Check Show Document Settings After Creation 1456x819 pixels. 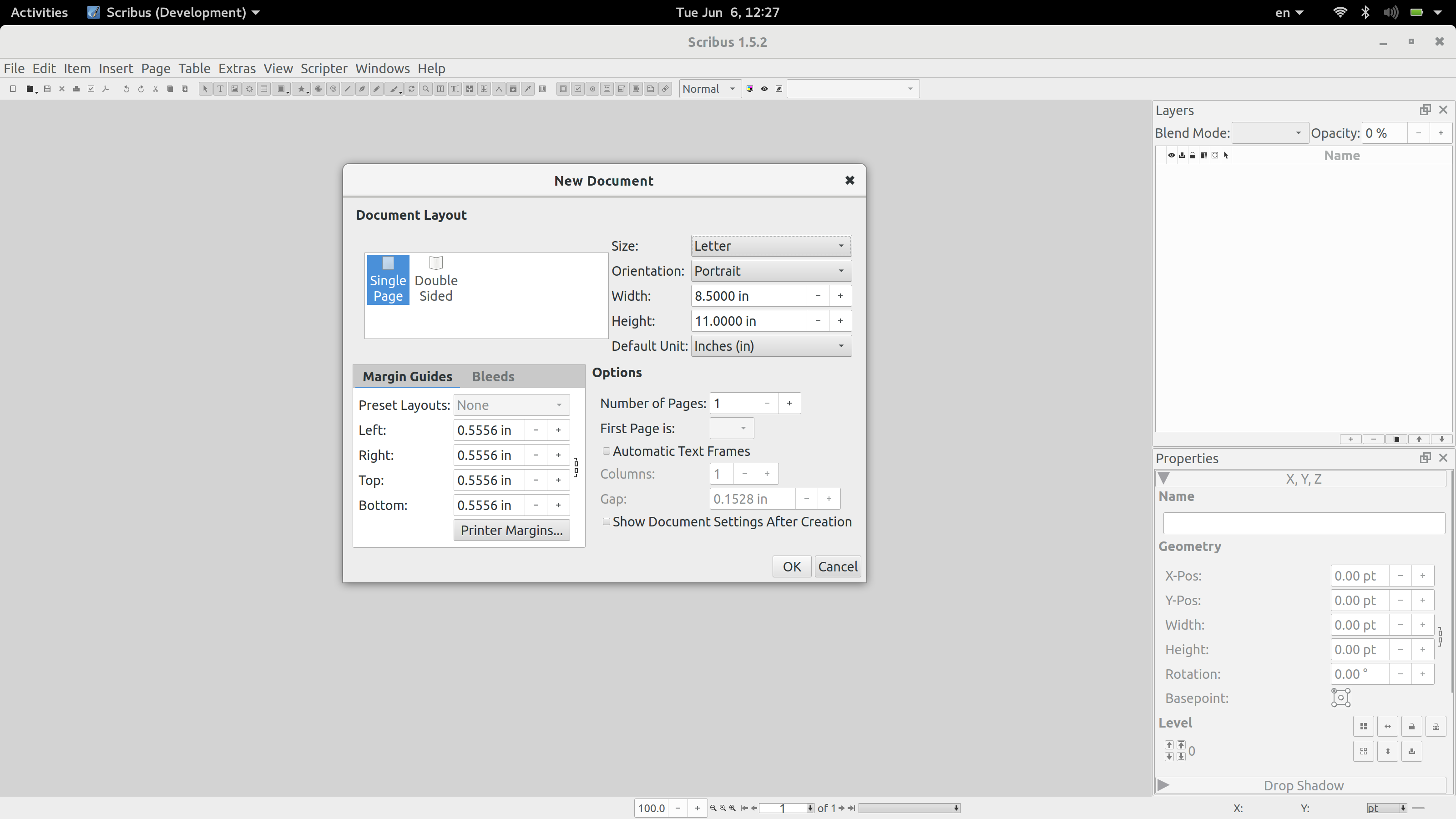(607, 522)
